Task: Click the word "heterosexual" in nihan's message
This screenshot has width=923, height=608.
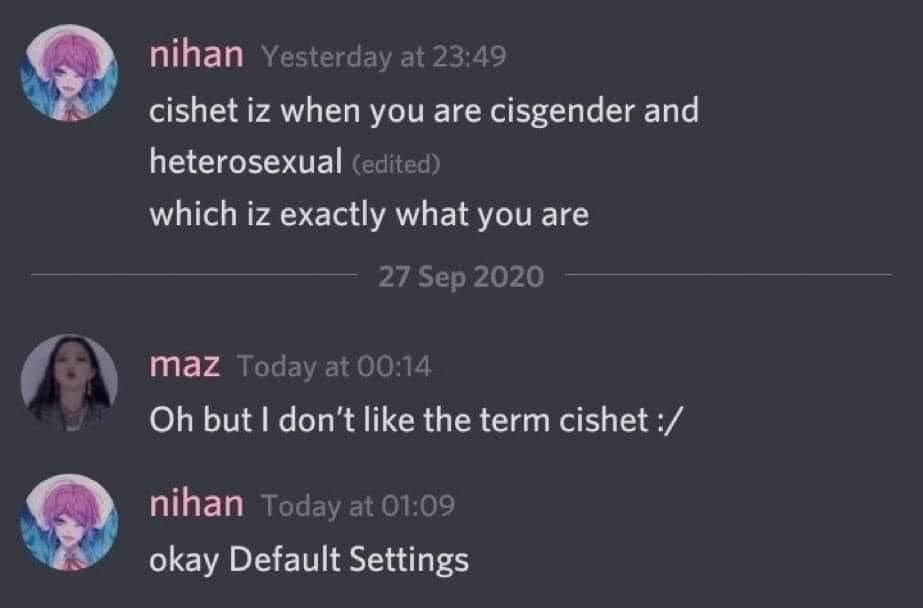Action: (x=246, y=162)
